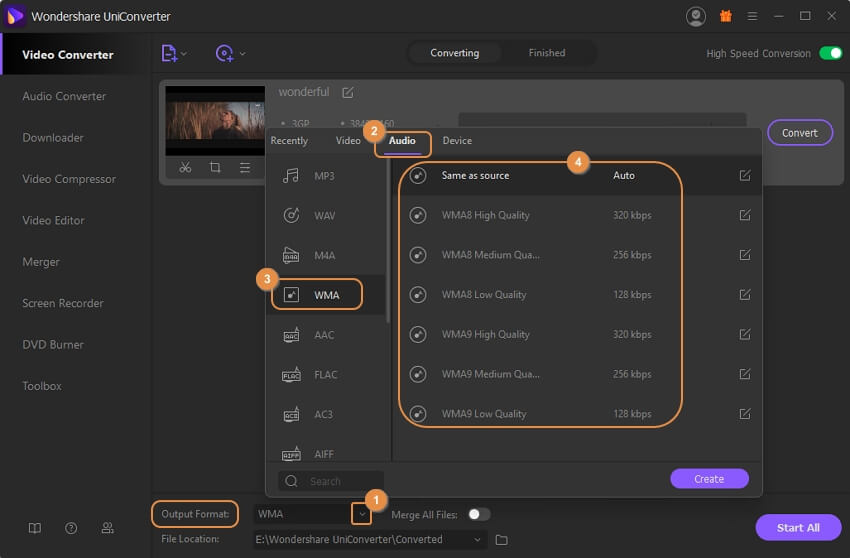The width and height of the screenshot is (850, 558).
Task: Open Screen Recorder in sidebar
Action: coord(63,303)
